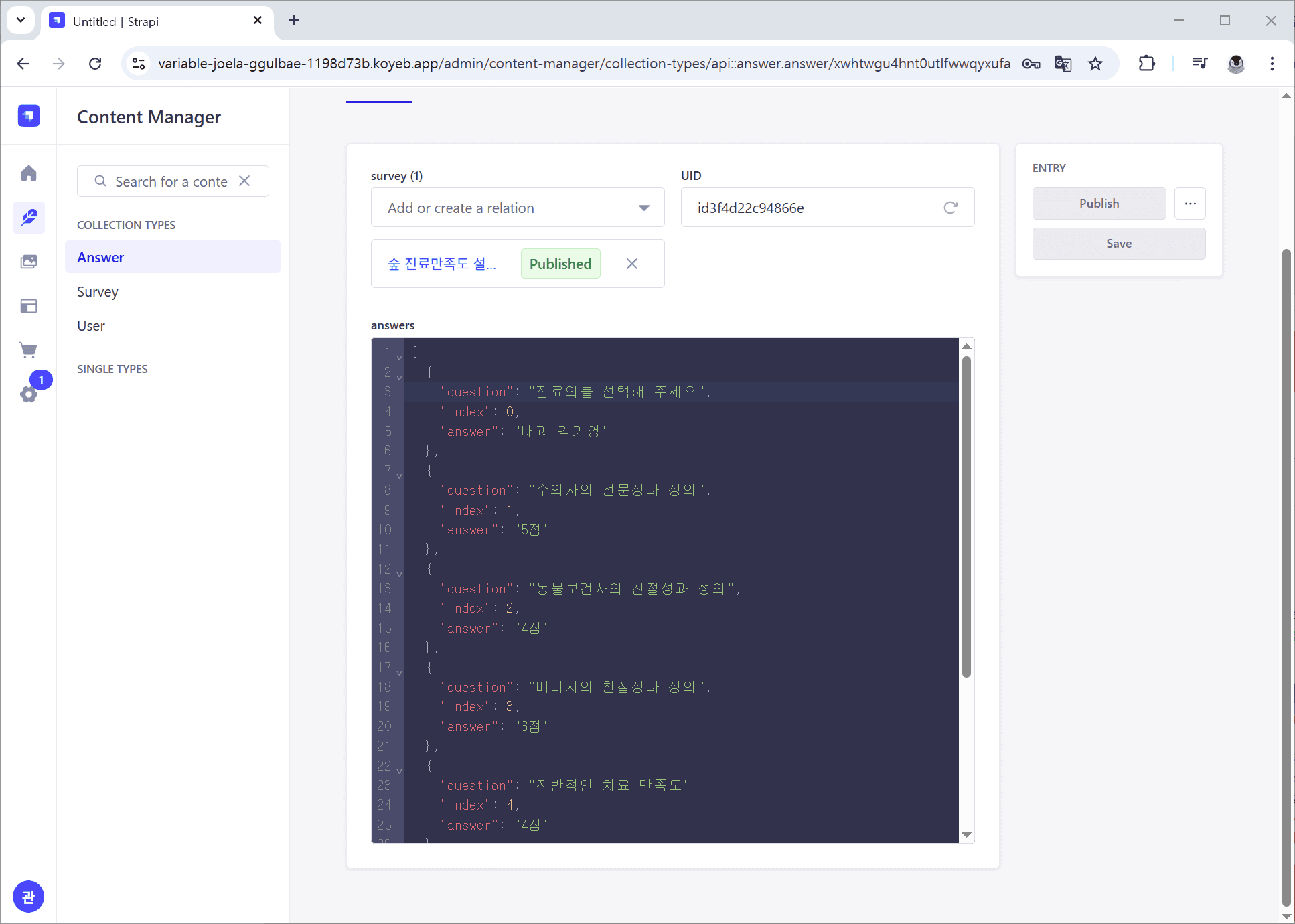Open the Content Manager feather icon
Viewport: 1295px width, 924px height.
pyautogui.click(x=29, y=218)
